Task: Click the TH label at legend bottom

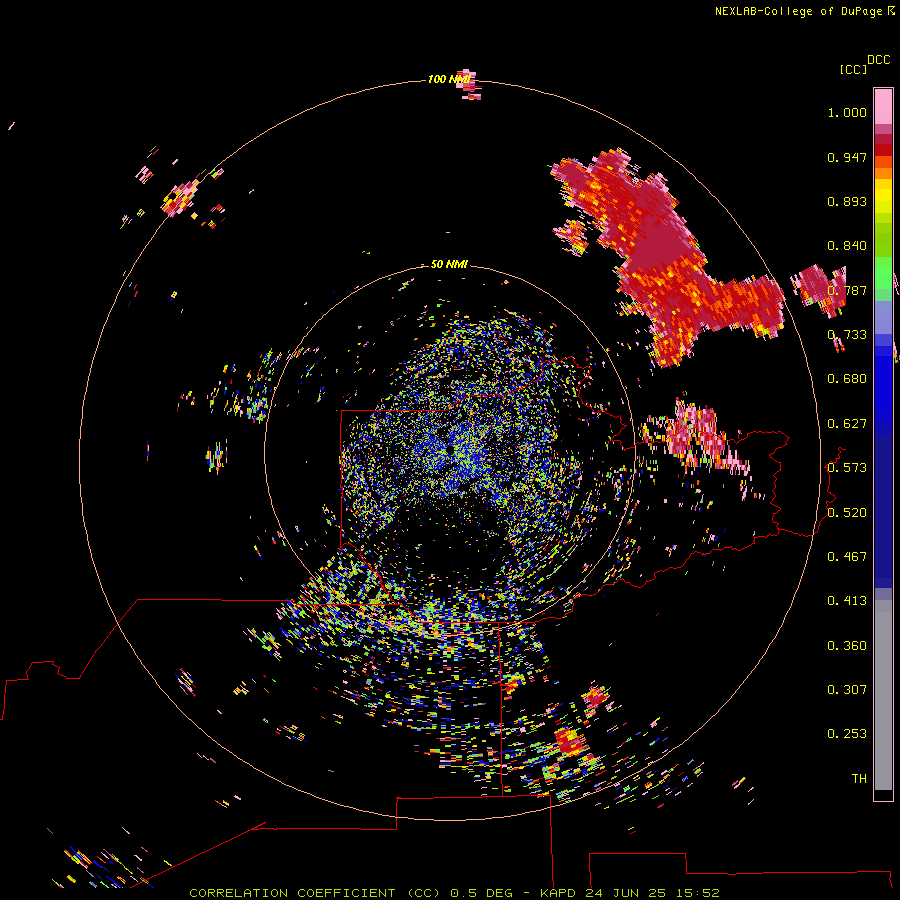Action: click(859, 779)
